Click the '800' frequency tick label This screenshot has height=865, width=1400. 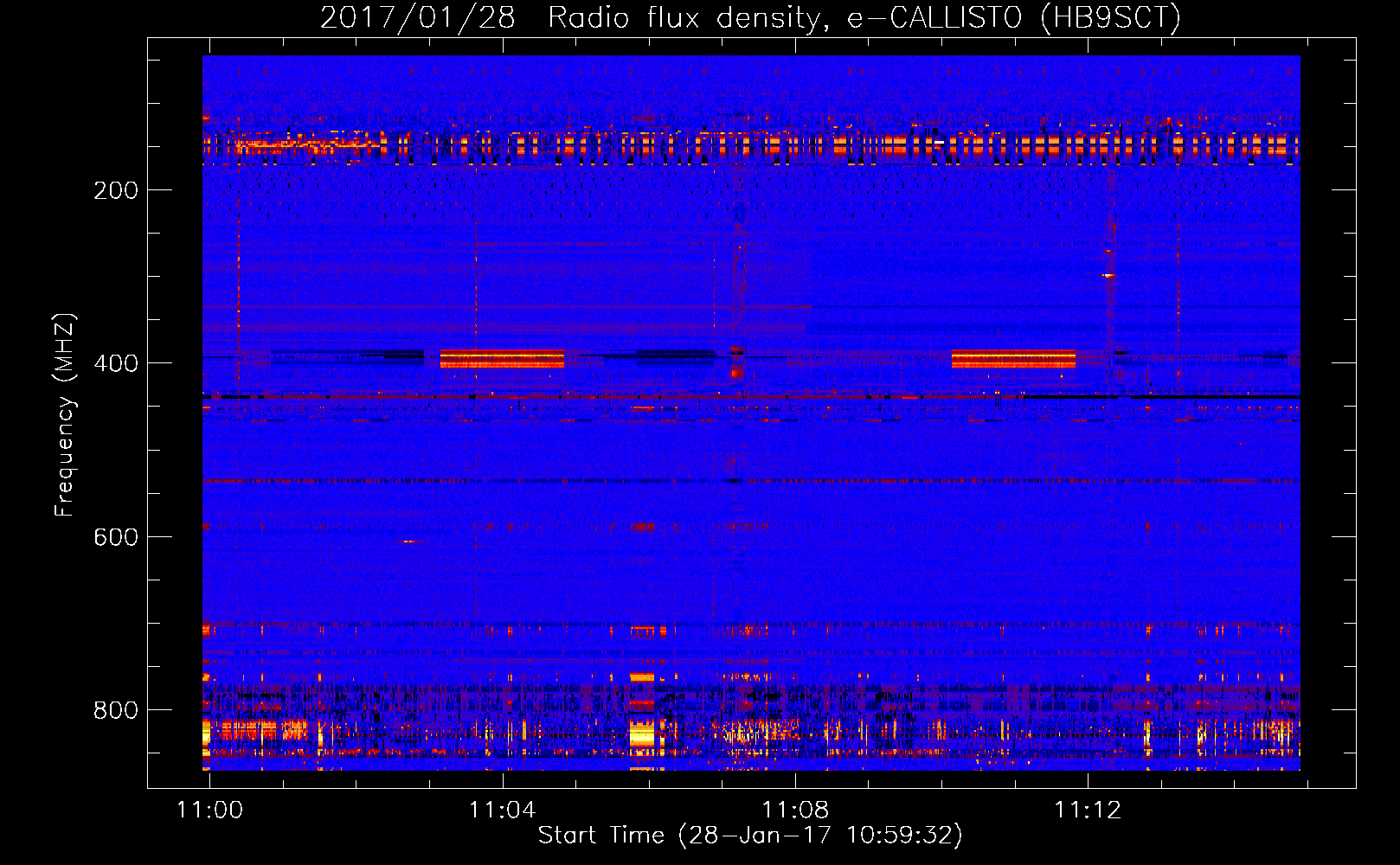coord(116,710)
